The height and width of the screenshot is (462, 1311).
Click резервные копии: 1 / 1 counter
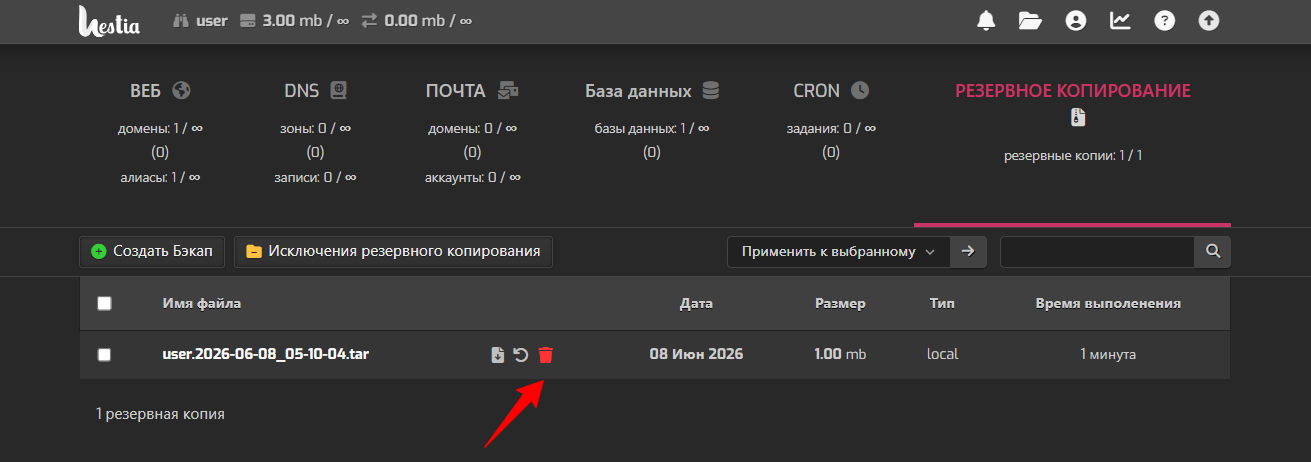coord(1073,156)
